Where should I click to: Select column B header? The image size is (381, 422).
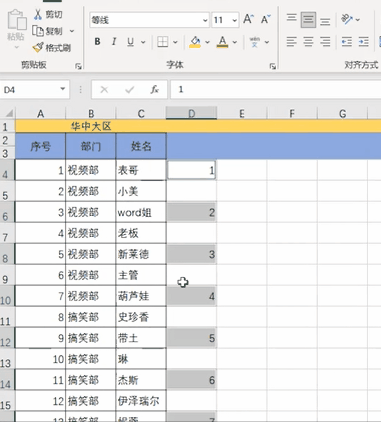click(91, 114)
